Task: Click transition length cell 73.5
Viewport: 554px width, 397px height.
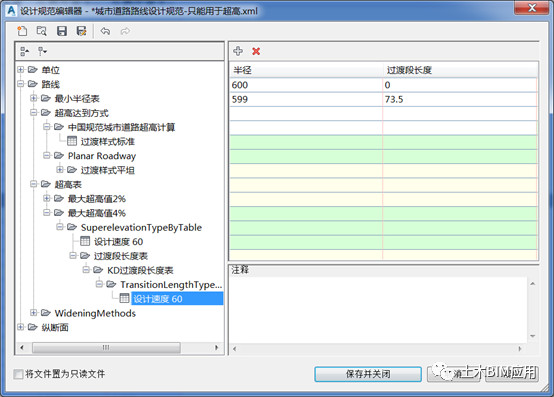Action: coord(460,100)
